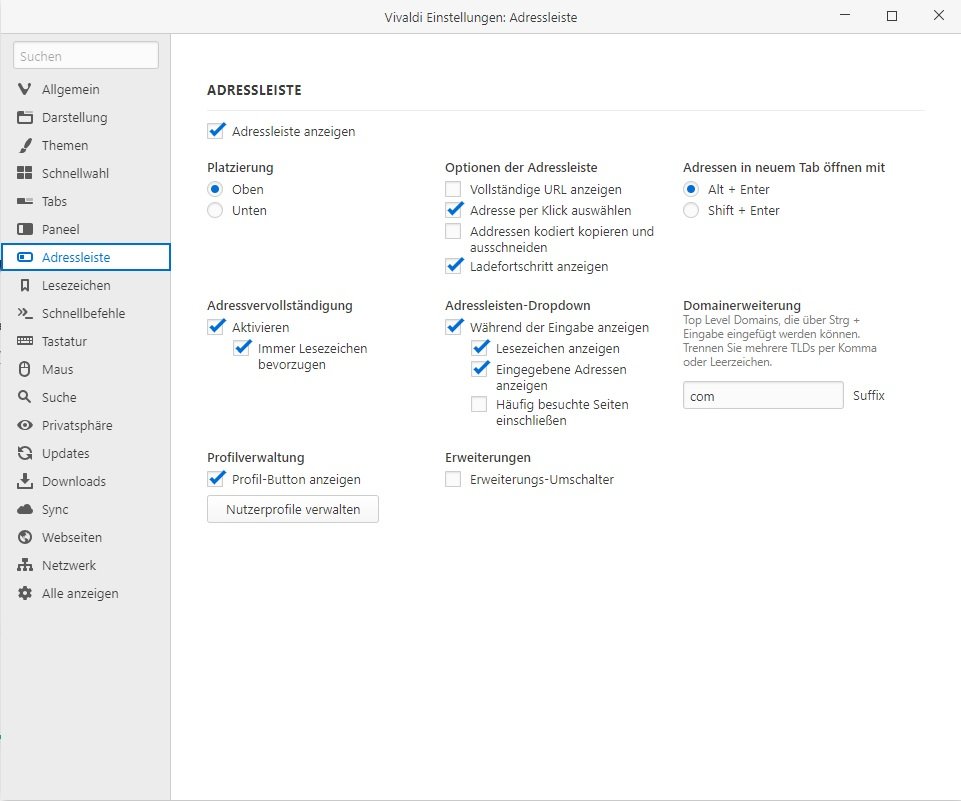
Task: Click the Suchen settings search field
Action: click(86, 56)
